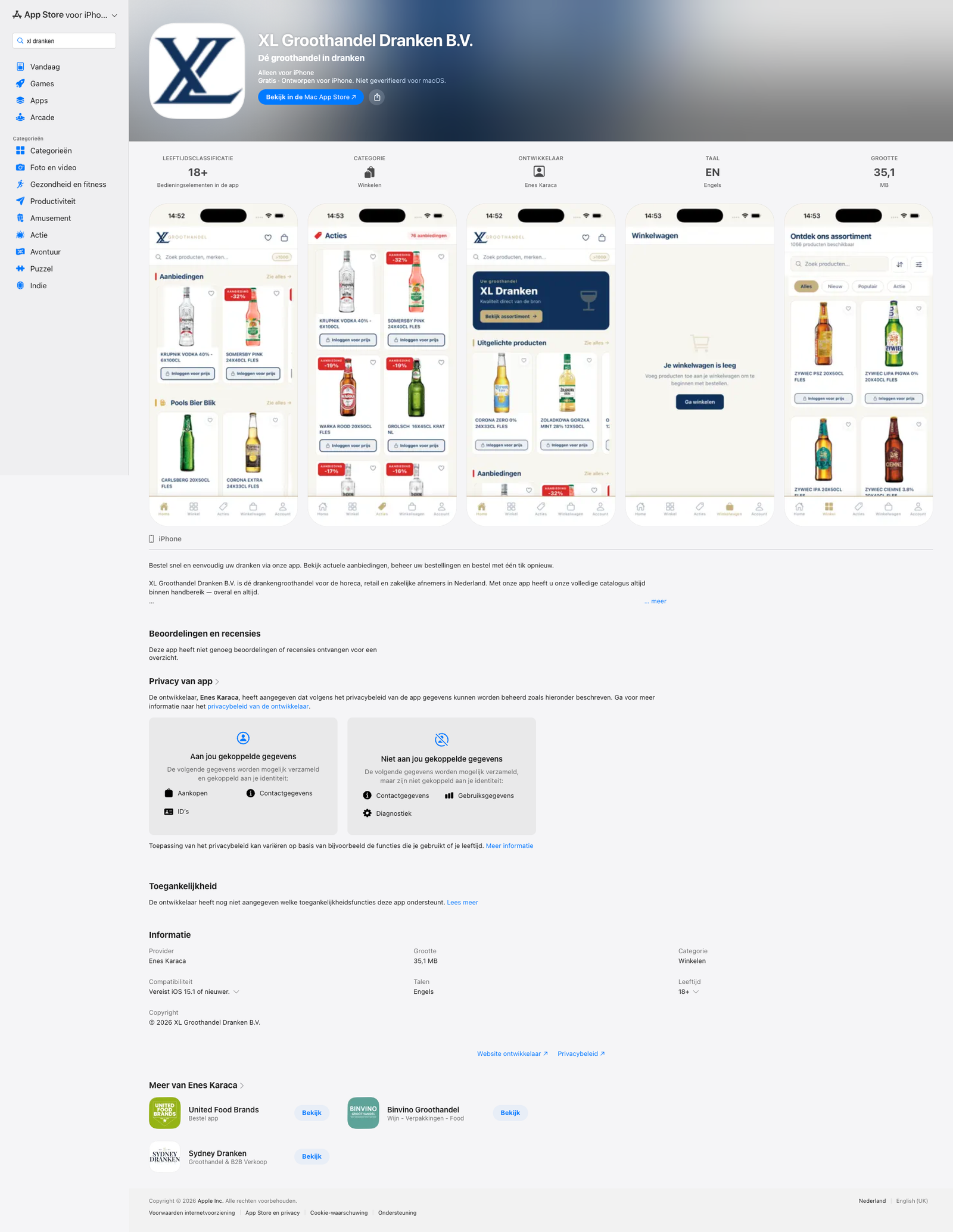Click the iPhone device icon label
The width and height of the screenshot is (953, 1232).
[x=165, y=539]
